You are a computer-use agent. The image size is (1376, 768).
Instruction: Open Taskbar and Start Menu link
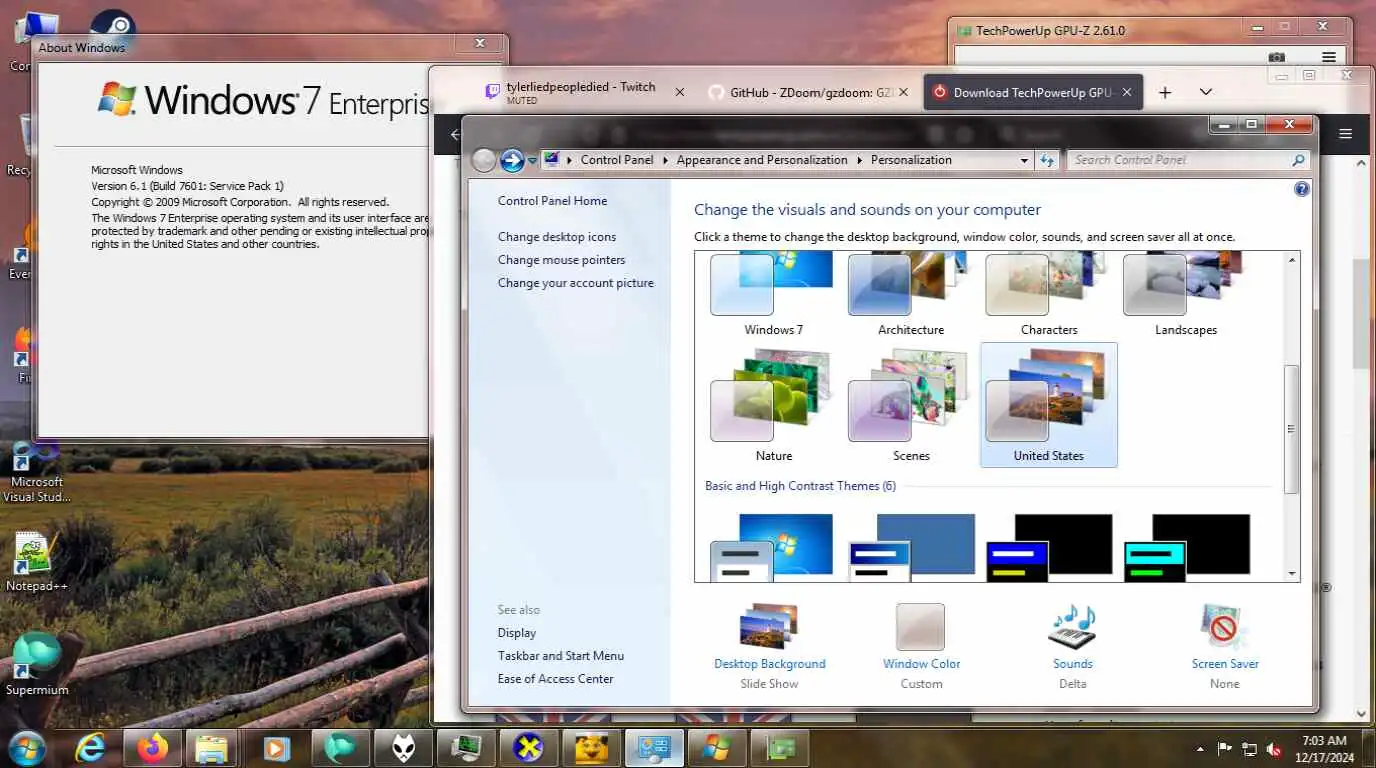[561, 656]
